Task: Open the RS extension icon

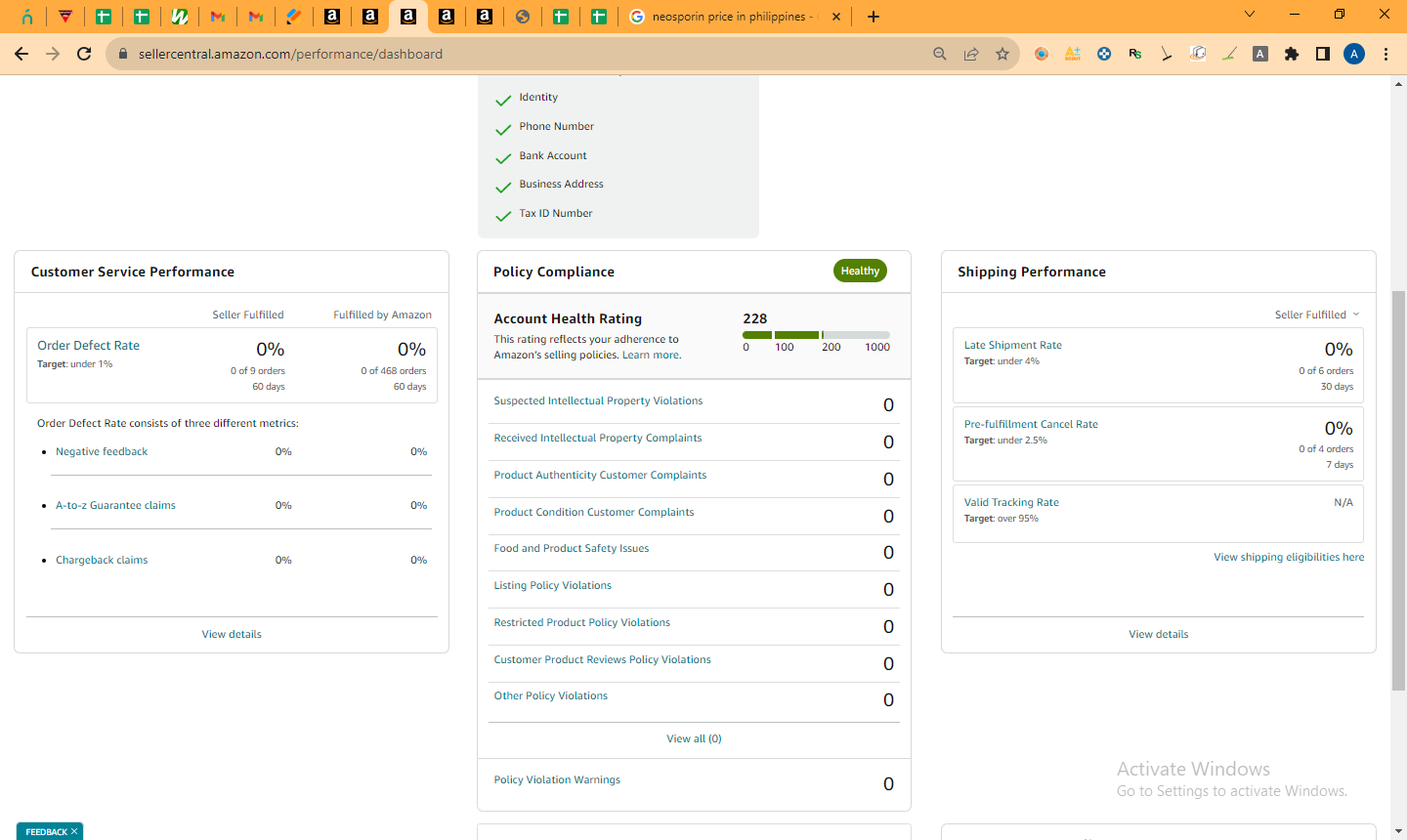Action: point(1135,54)
